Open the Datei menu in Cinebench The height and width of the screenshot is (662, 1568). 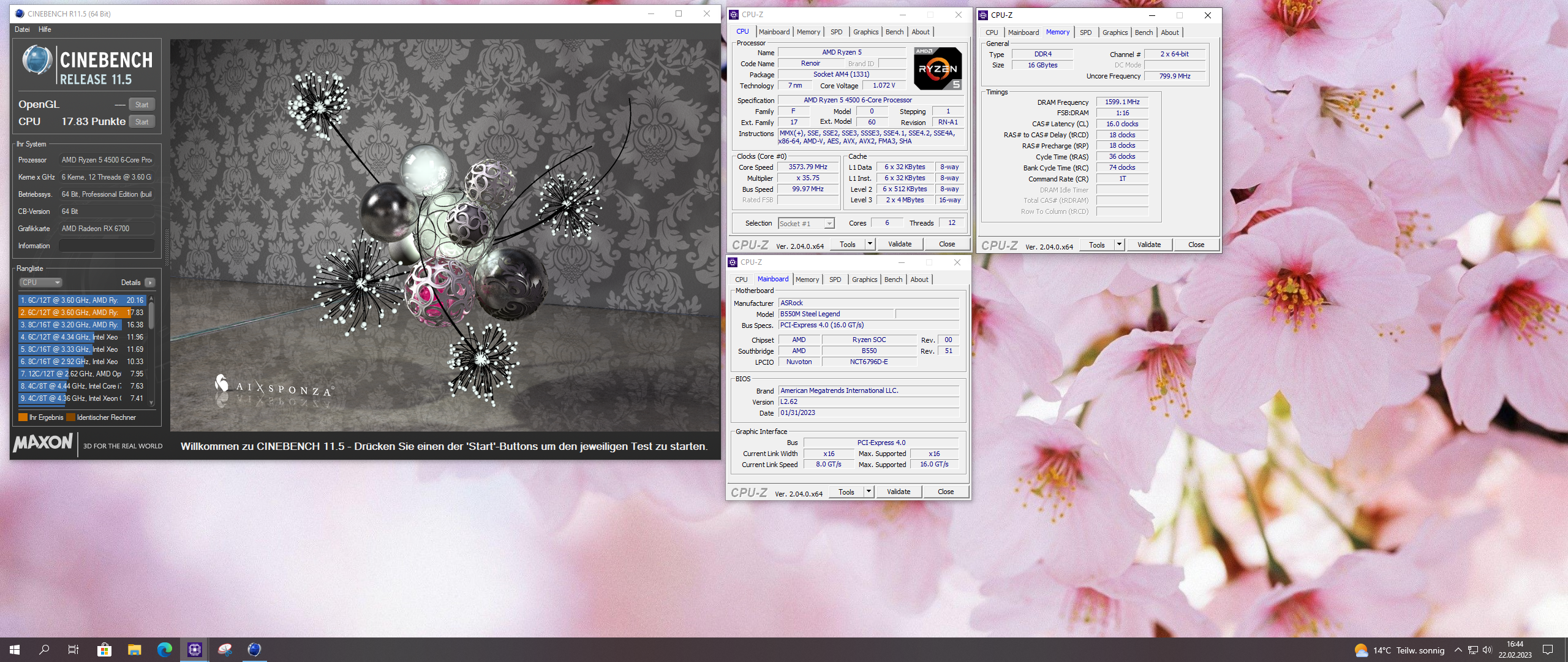[x=22, y=29]
